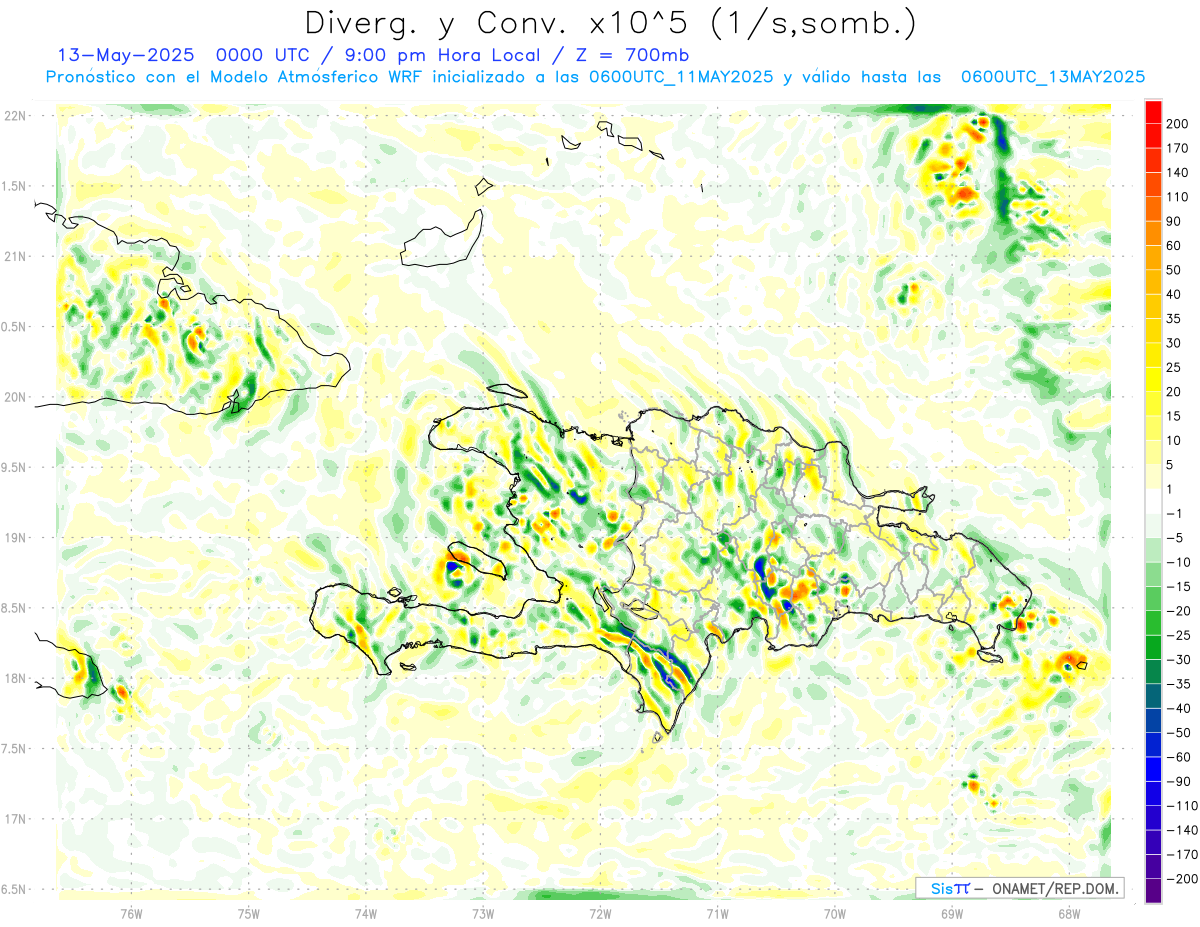Click the red swatch at top of colorbar
Screen dimensions: 1200x927
coord(1153,112)
